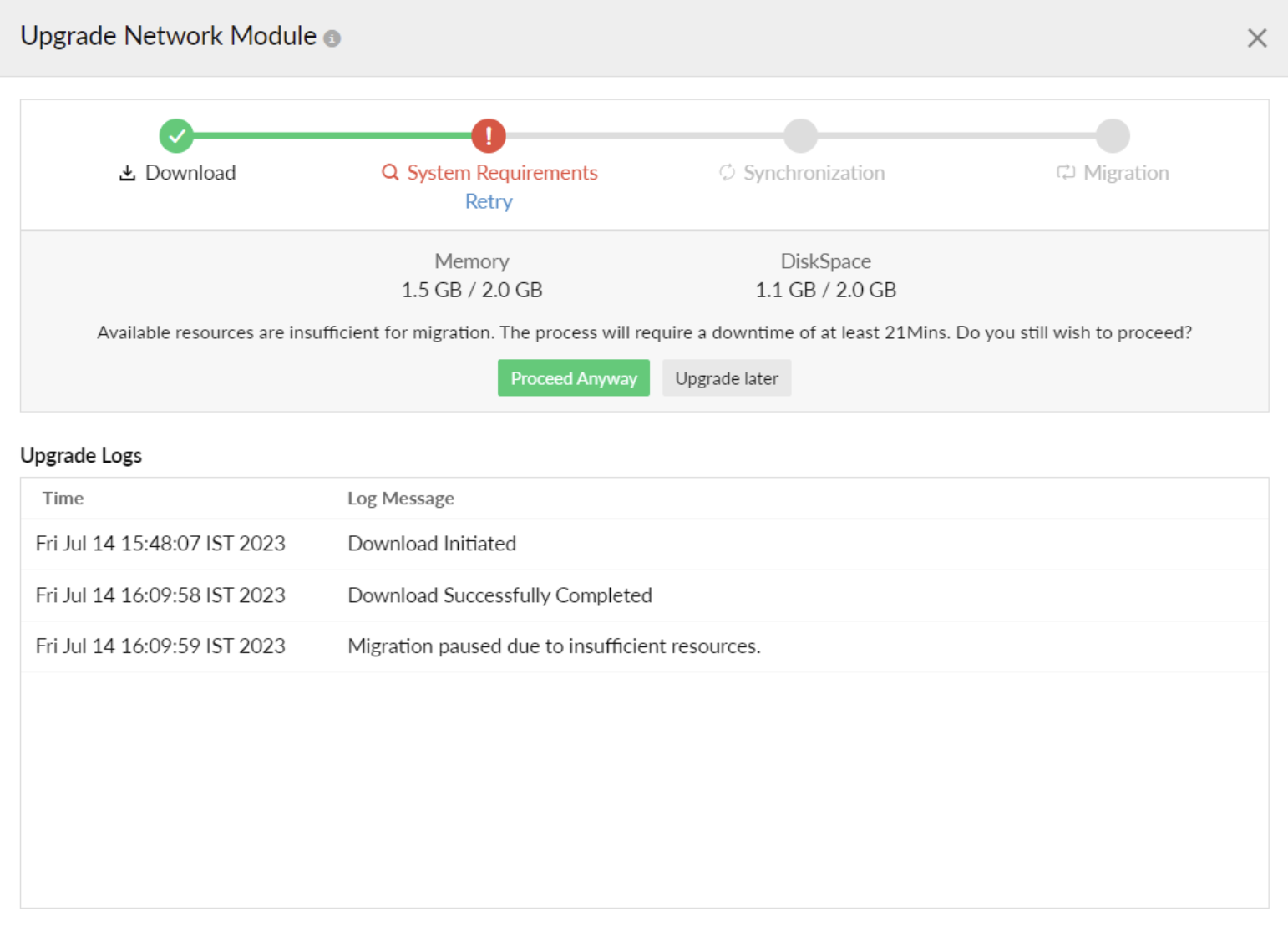The width and height of the screenshot is (1288, 927).
Task: Click the gray Migration step circle
Action: 1113,135
